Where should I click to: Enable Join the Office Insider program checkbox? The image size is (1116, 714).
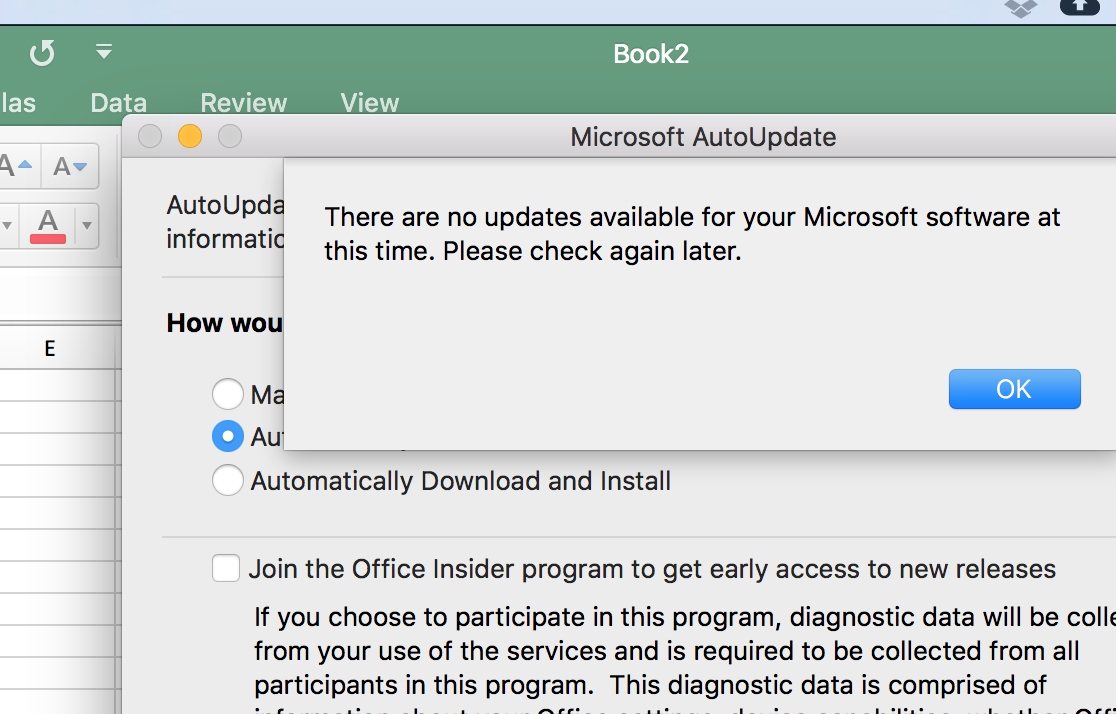226,569
